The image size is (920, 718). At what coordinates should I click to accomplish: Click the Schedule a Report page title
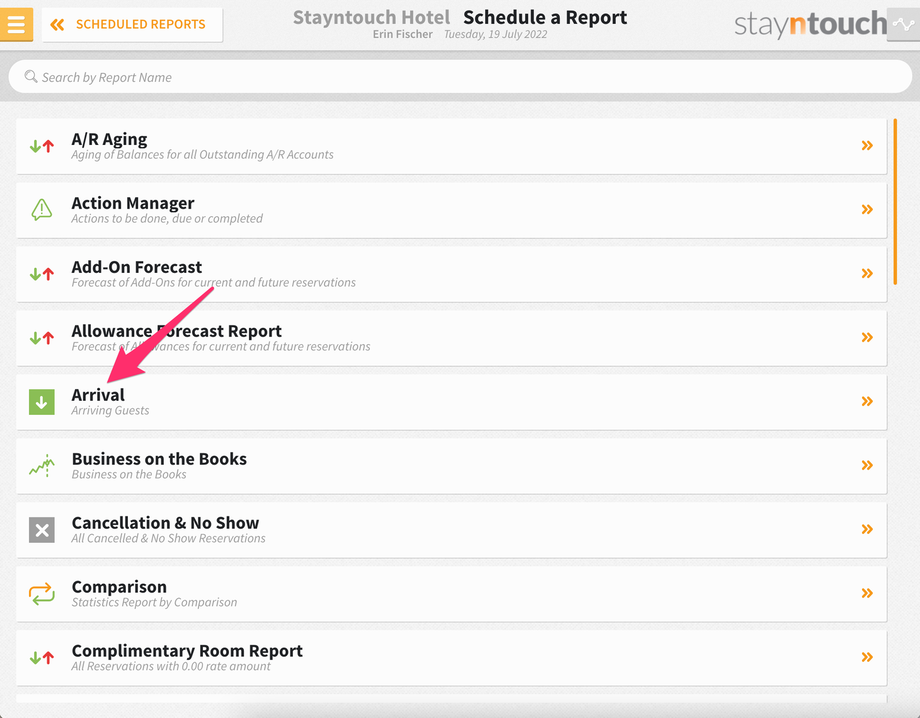[x=545, y=18]
